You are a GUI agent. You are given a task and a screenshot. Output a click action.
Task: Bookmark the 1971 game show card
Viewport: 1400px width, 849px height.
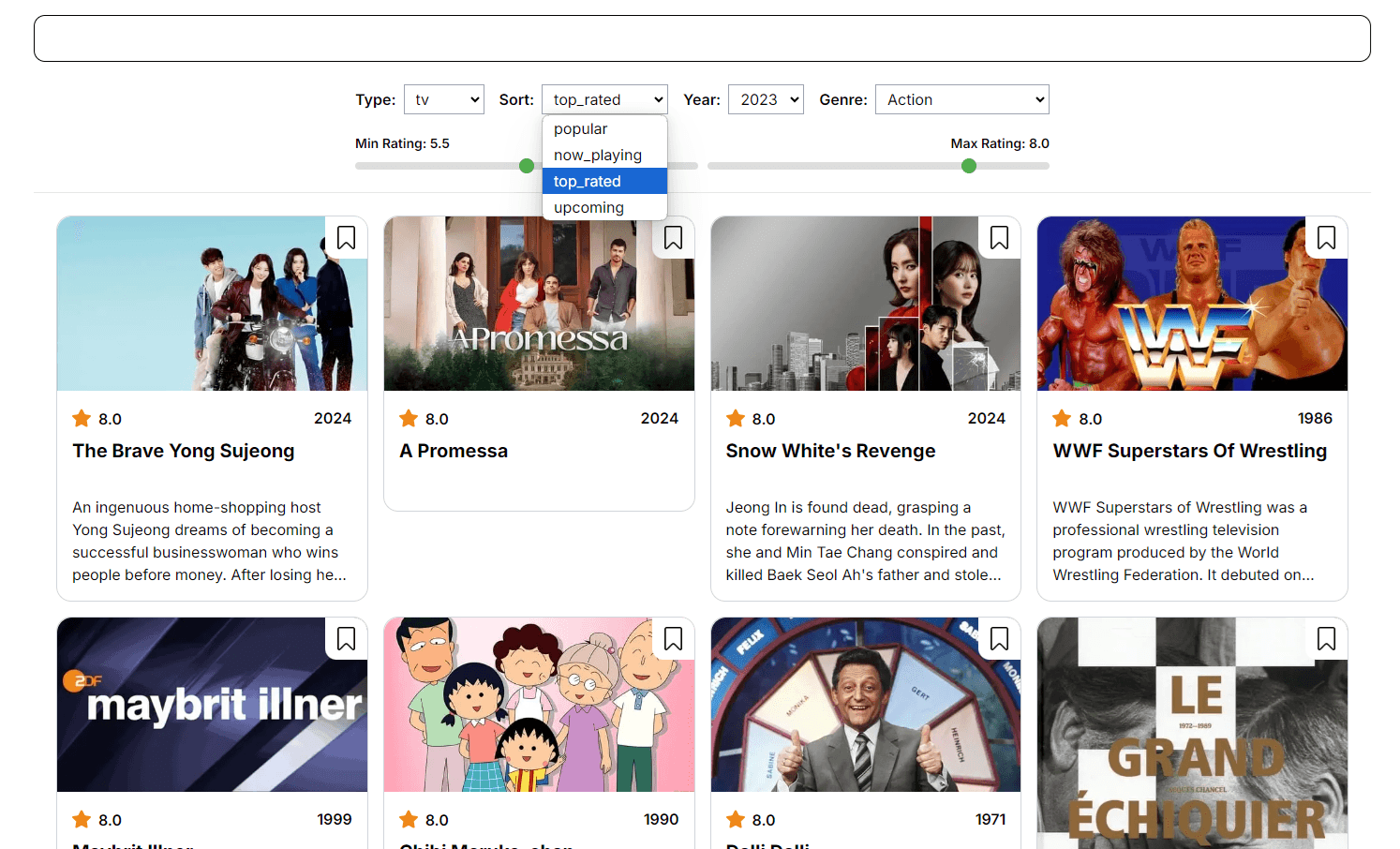point(999,639)
